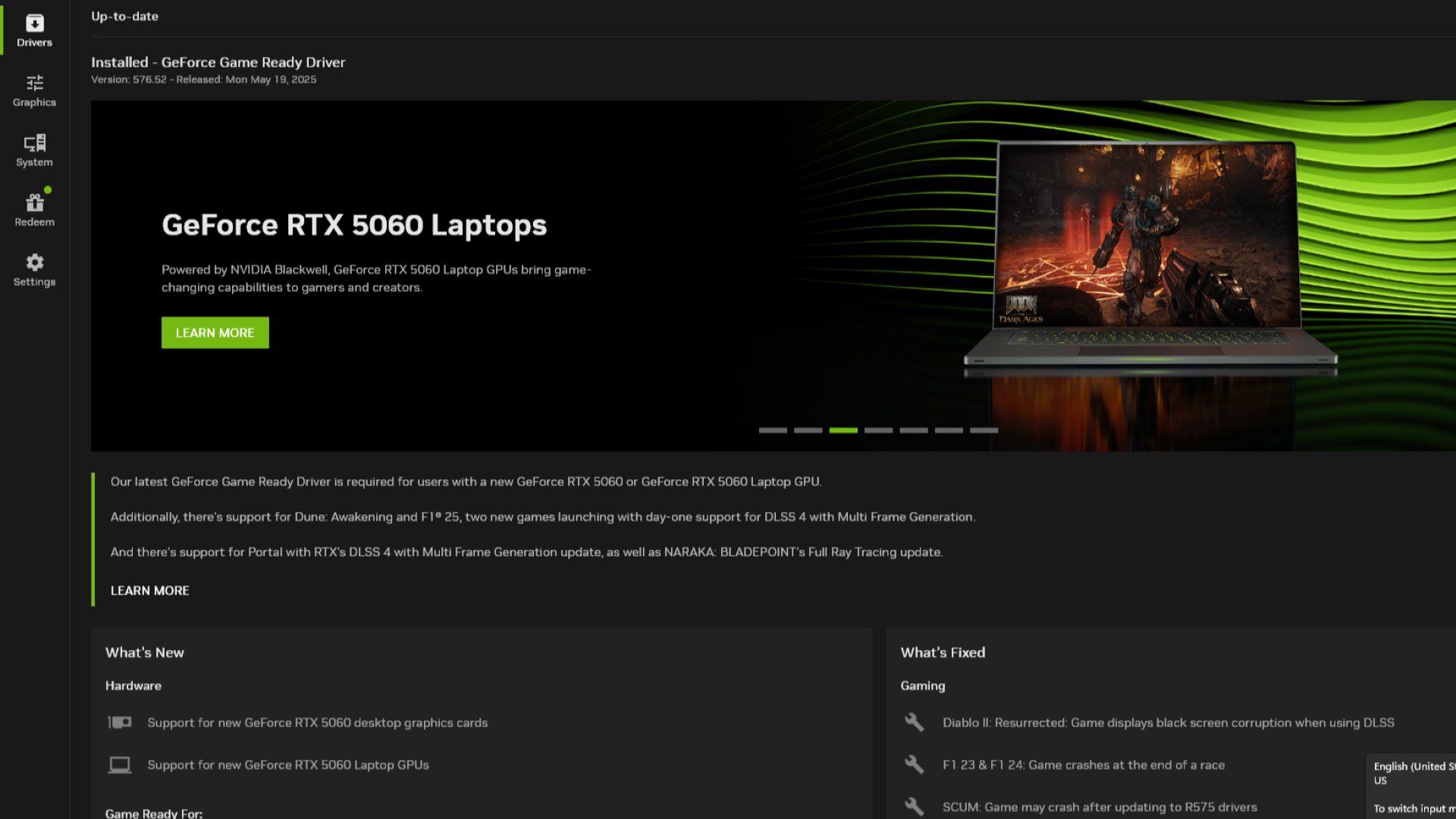This screenshot has height=819, width=1456.
Task: Click the What's Fixed heading
Action: pos(943,652)
